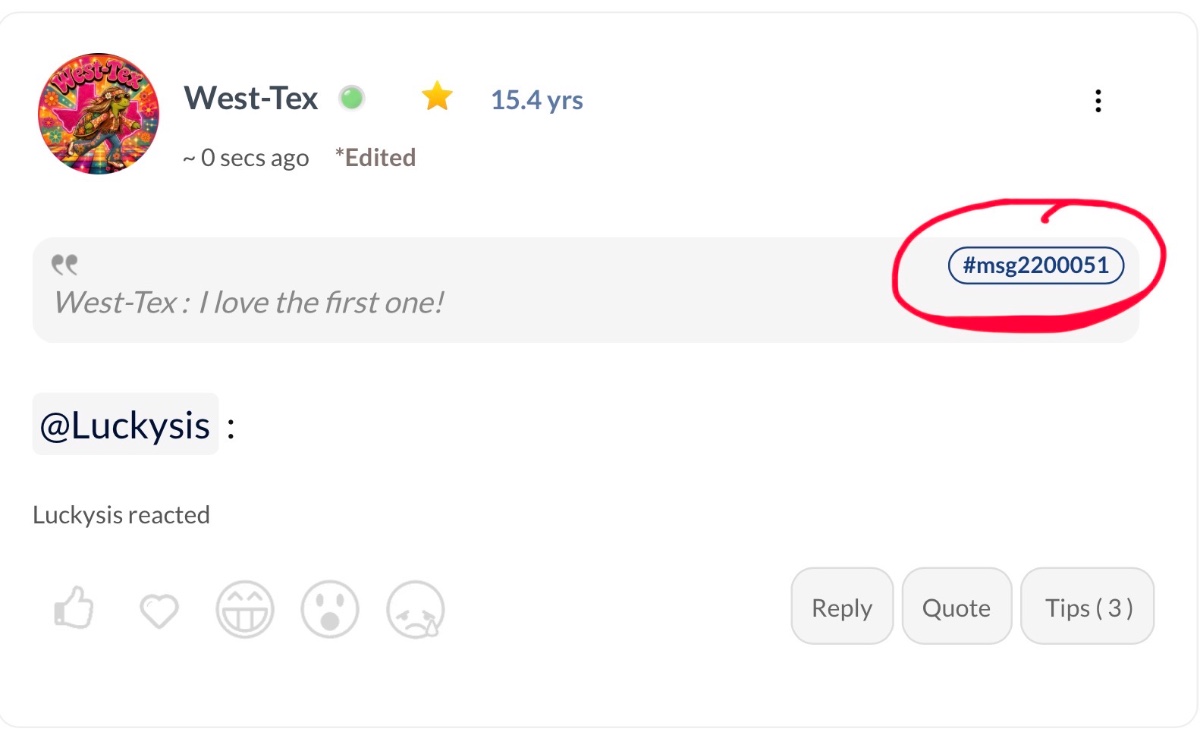Click the Reply button
Image resolution: width=1200 pixels, height=735 pixels.
[x=842, y=606]
